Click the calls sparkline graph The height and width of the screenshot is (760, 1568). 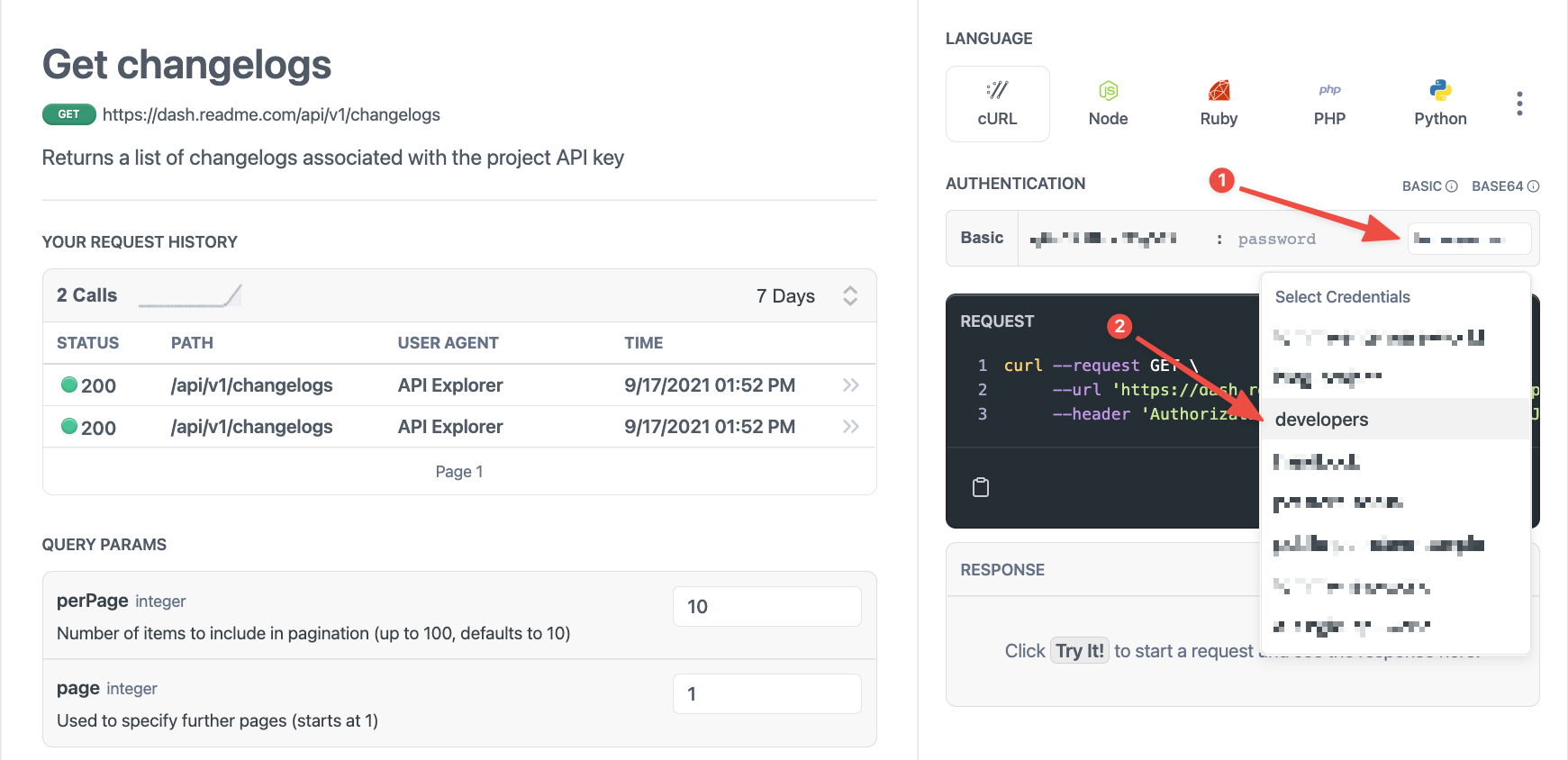click(190, 295)
